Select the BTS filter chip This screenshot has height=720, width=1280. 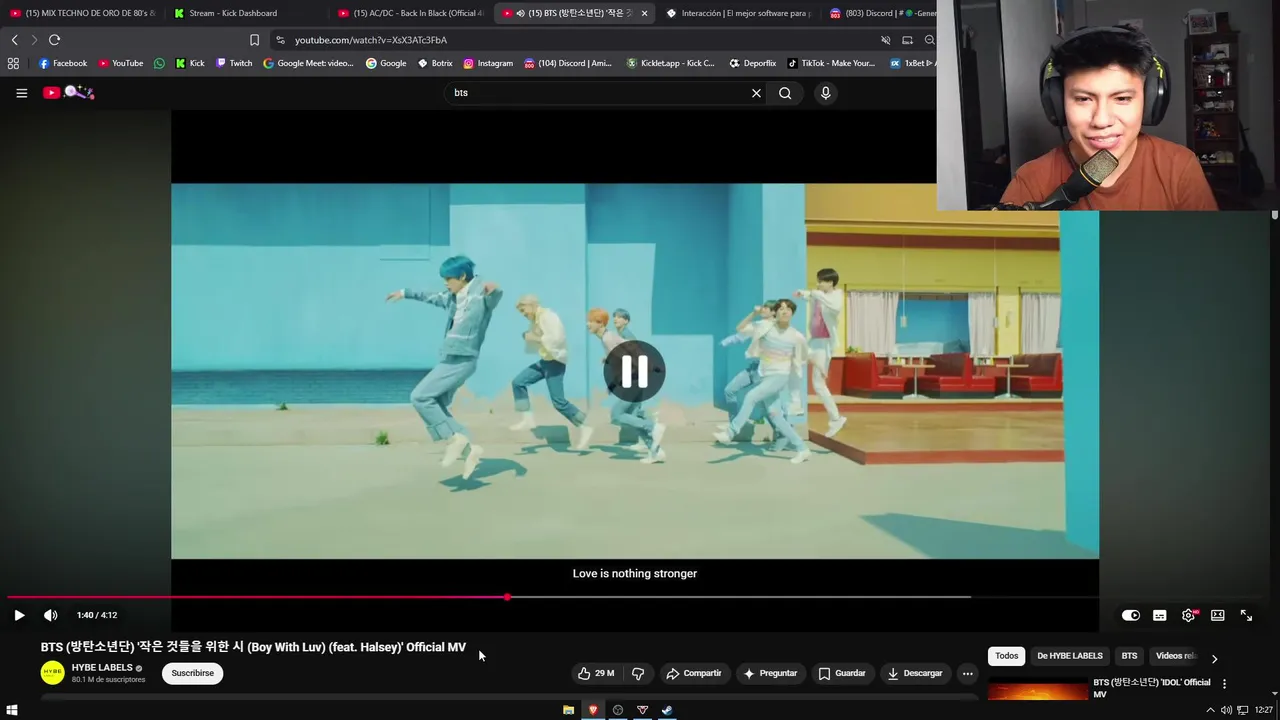click(1129, 656)
